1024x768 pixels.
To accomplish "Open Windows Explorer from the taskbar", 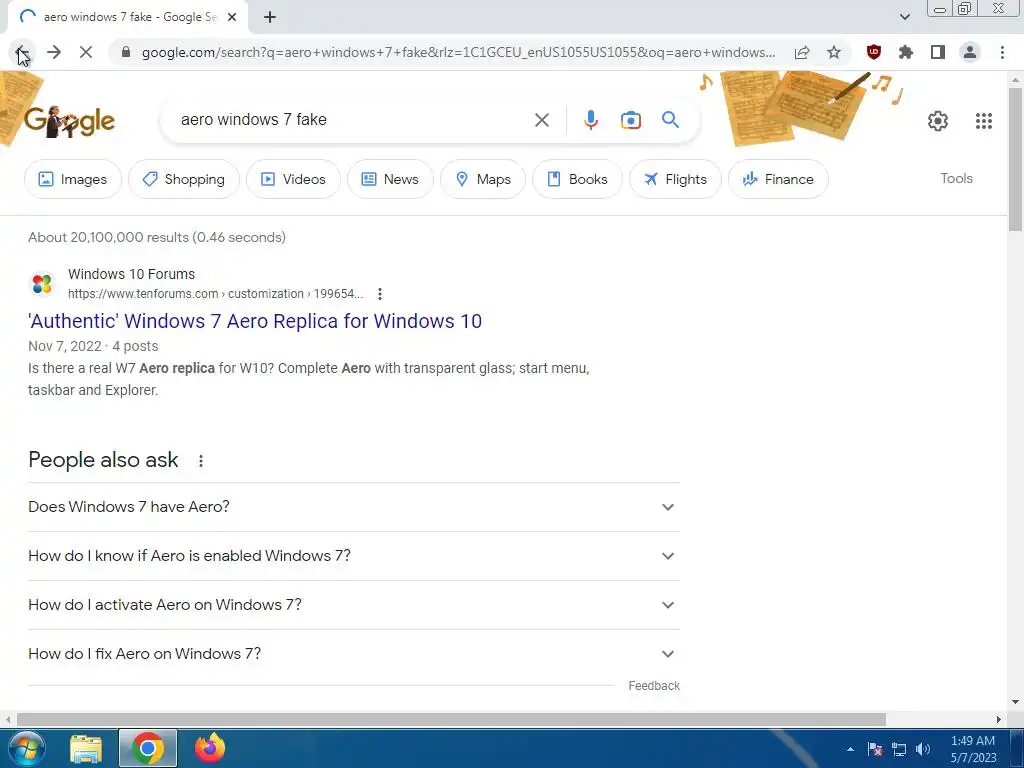I will click(86, 748).
